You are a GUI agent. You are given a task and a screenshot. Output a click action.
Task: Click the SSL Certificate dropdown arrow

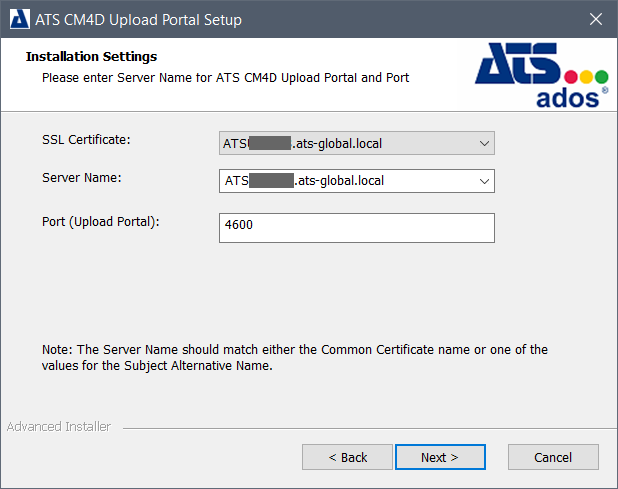tap(484, 143)
